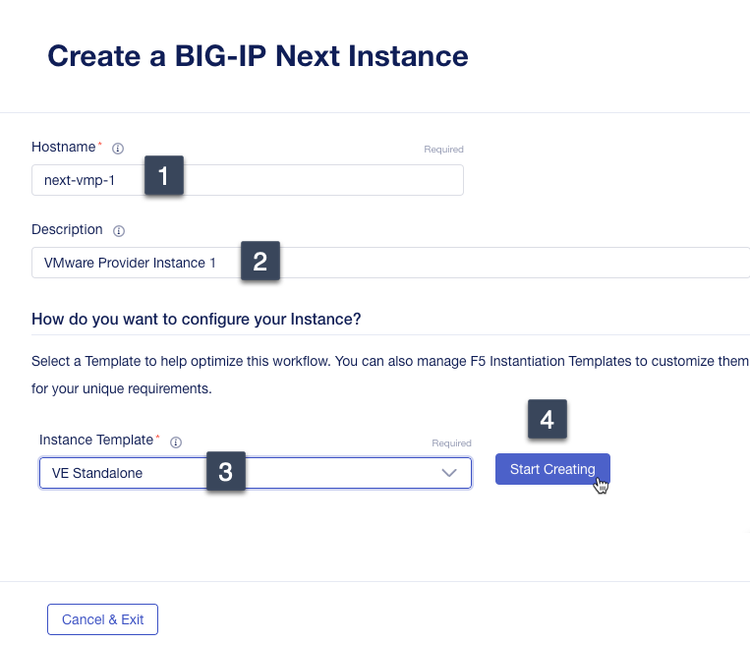
Task: Click the 'Select a Template to help optimize' paragraph
Action: (390, 375)
